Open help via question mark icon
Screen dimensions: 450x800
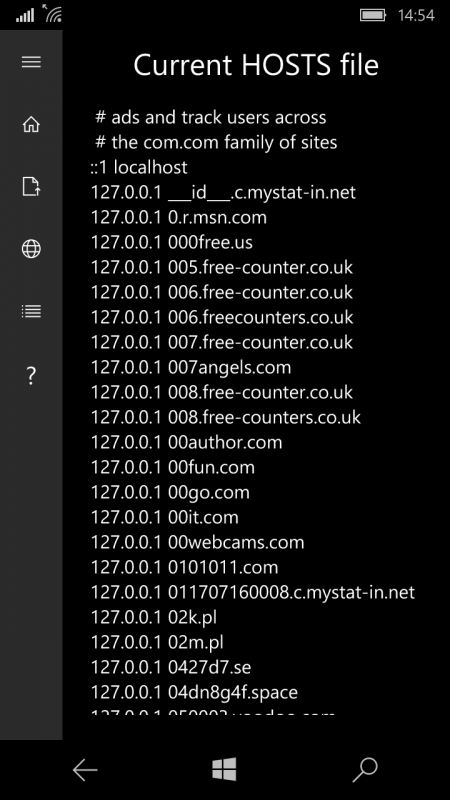point(31,376)
